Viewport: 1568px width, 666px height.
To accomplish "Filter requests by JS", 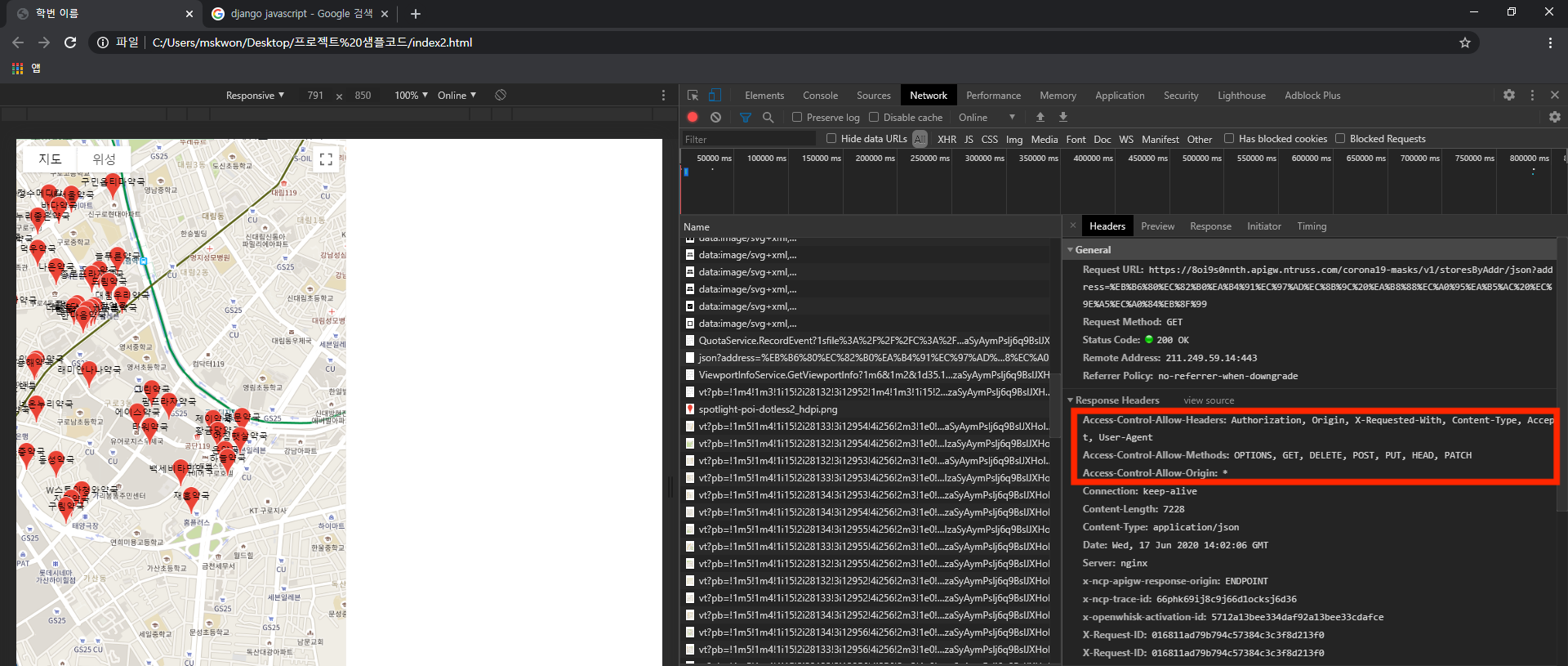I will 969,139.
